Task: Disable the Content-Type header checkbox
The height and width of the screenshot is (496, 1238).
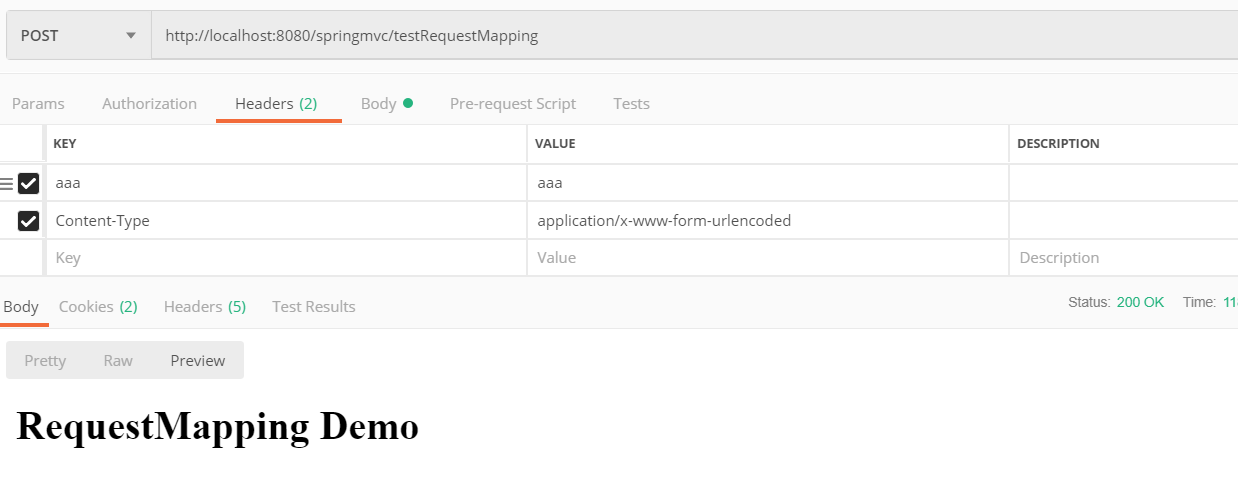Action: [28, 221]
